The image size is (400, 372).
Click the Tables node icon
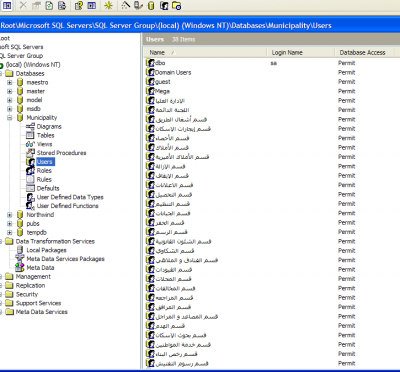pyautogui.click(x=30, y=135)
